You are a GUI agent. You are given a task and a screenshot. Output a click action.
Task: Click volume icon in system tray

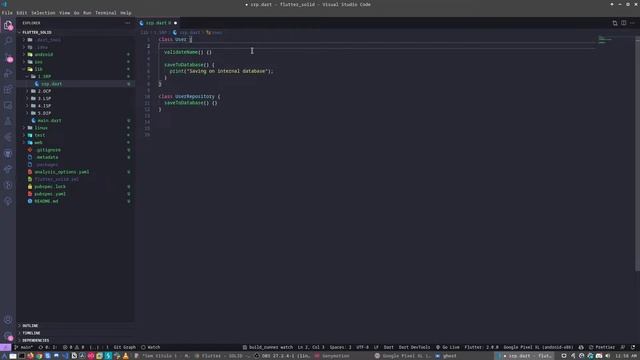pos(608,356)
